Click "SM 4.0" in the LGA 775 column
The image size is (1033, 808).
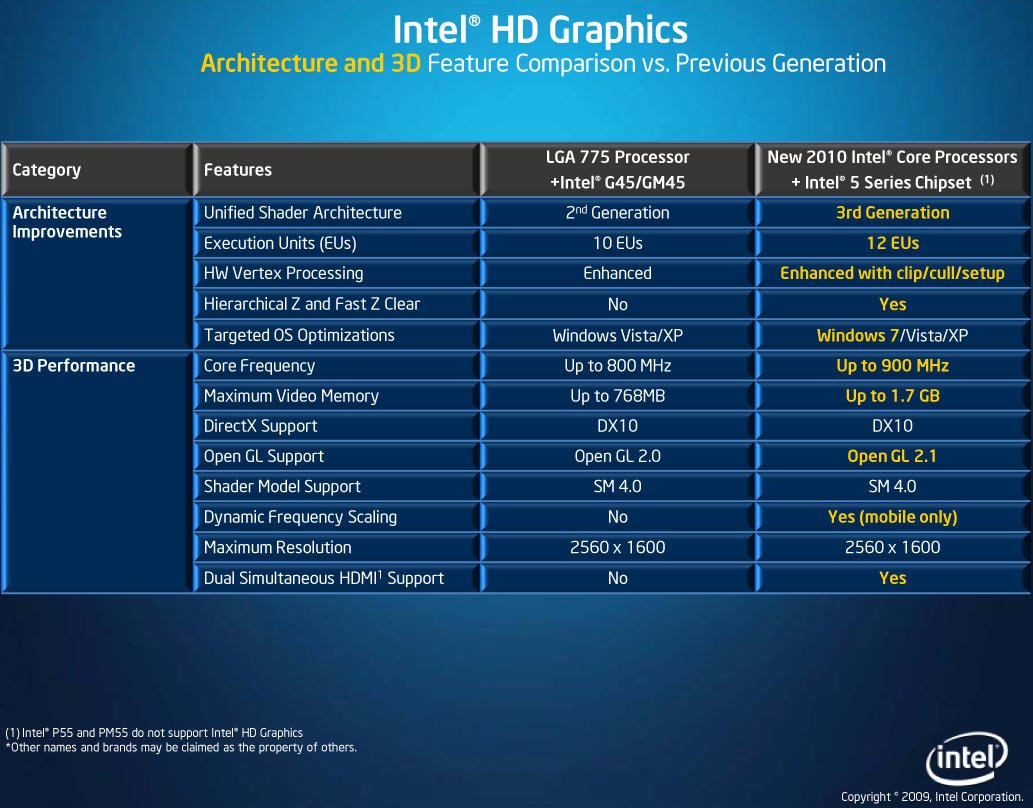click(x=617, y=486)
